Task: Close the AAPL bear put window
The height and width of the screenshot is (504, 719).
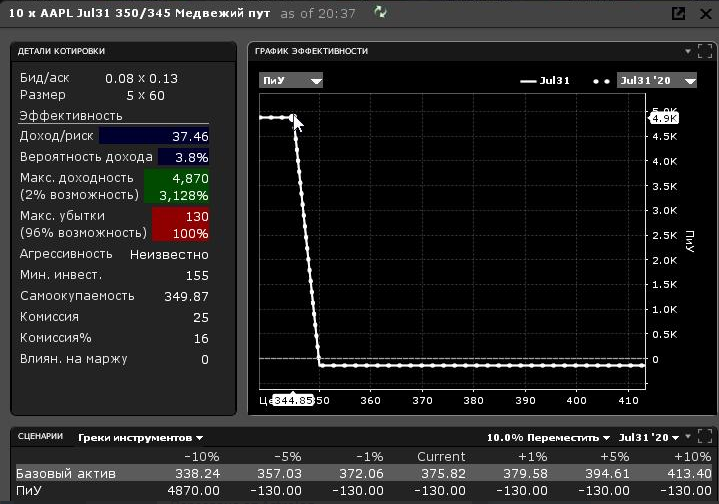Action: click(x=706, y=14)
